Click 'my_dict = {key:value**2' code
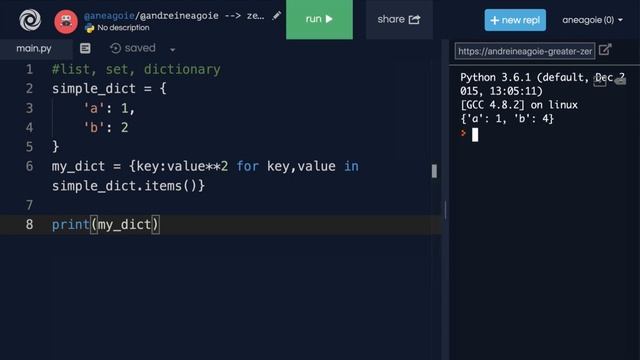The width and height of the screenshot is (640, 360). pos(140,166)
